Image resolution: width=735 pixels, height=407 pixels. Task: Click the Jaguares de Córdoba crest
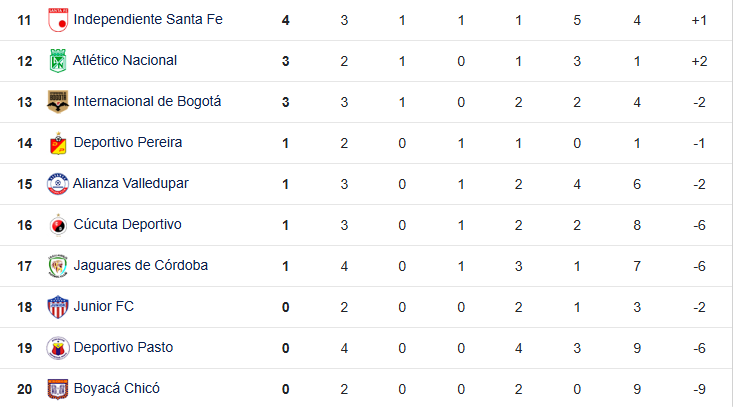coord(58,266)
